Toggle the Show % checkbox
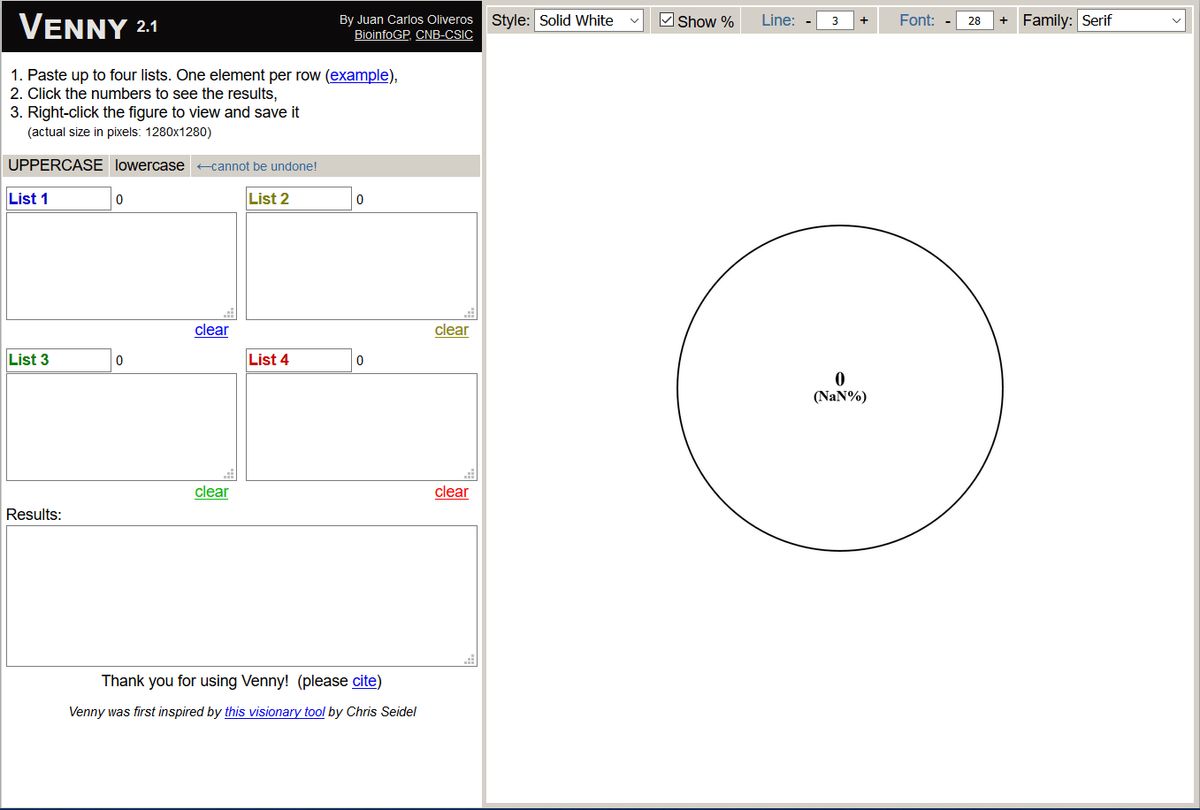Viewport: 1200px width, 810px height. coord(668,21)
